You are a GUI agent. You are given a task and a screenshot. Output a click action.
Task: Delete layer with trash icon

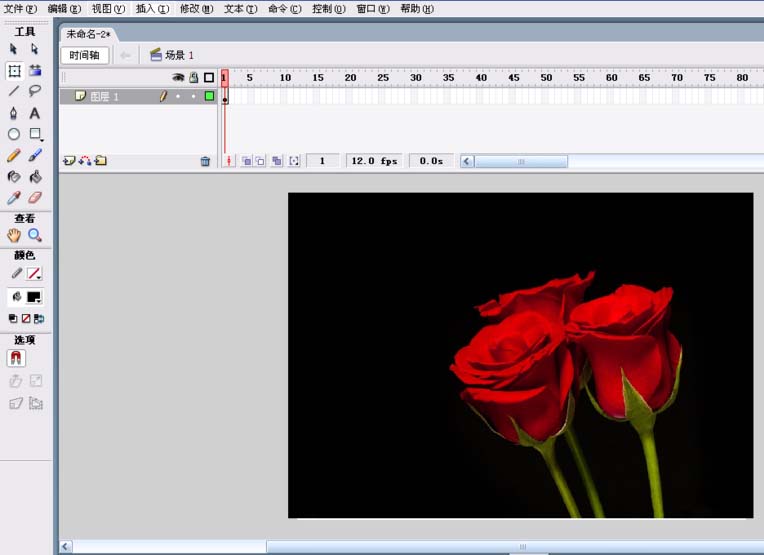tap(205, 161)
